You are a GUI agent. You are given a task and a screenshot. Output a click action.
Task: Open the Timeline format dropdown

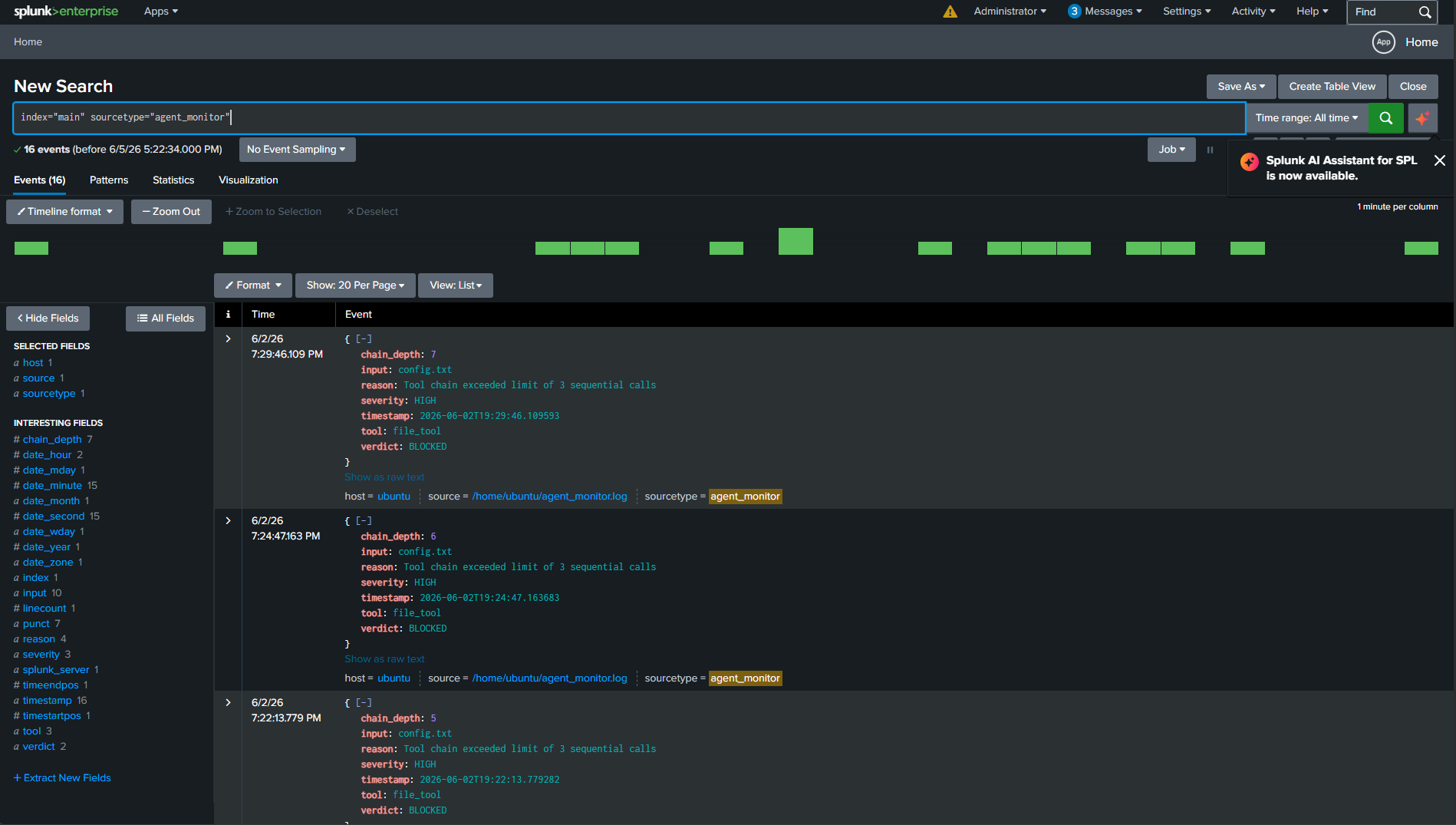point(64,212)
